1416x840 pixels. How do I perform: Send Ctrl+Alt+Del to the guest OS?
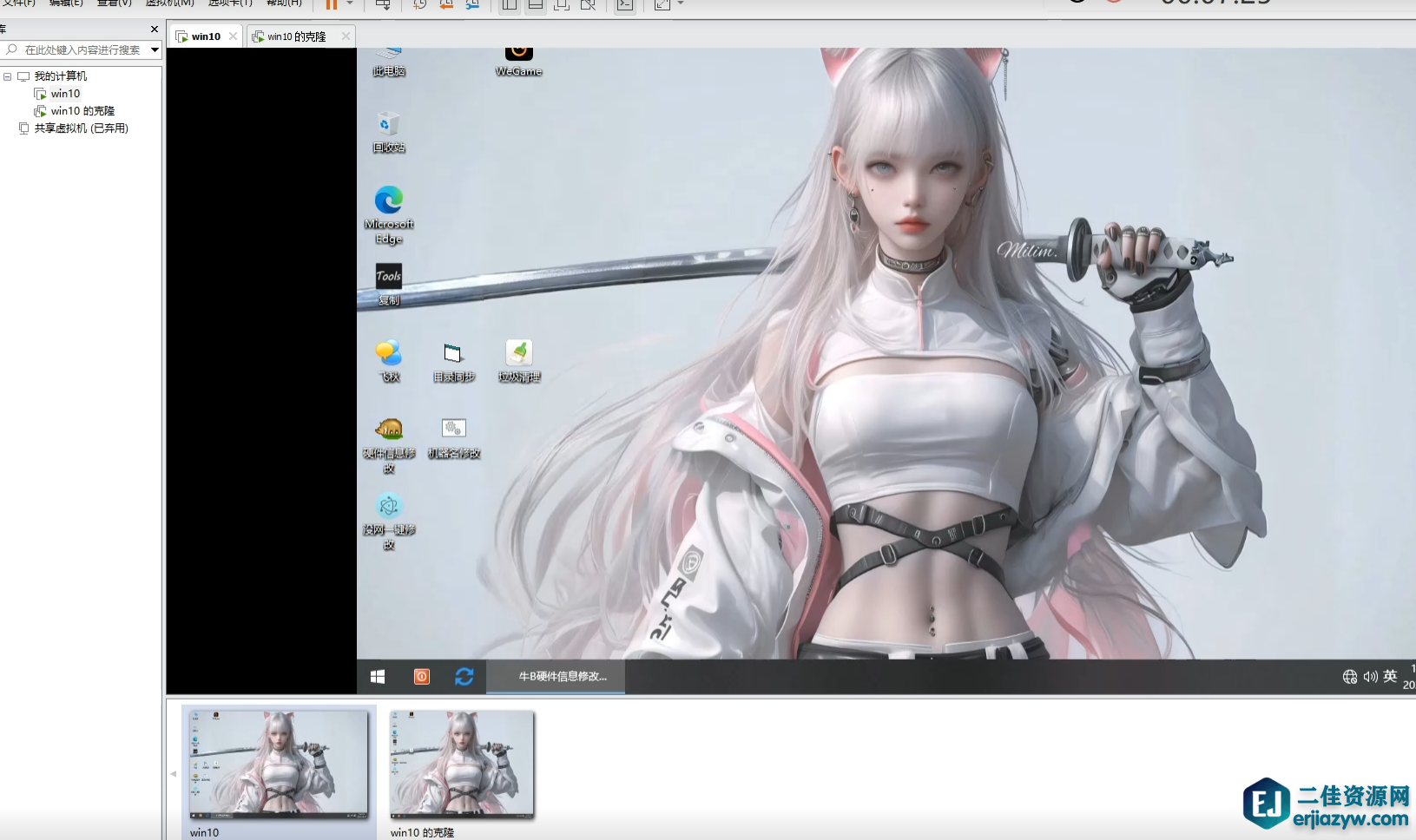(x=383, y=6)
